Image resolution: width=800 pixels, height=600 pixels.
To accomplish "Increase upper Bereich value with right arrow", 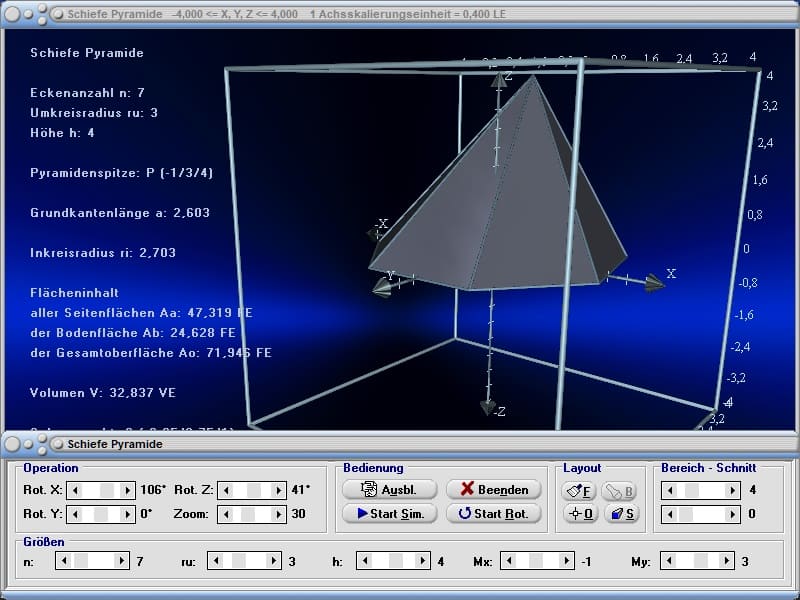I will [x=733, y=490].
